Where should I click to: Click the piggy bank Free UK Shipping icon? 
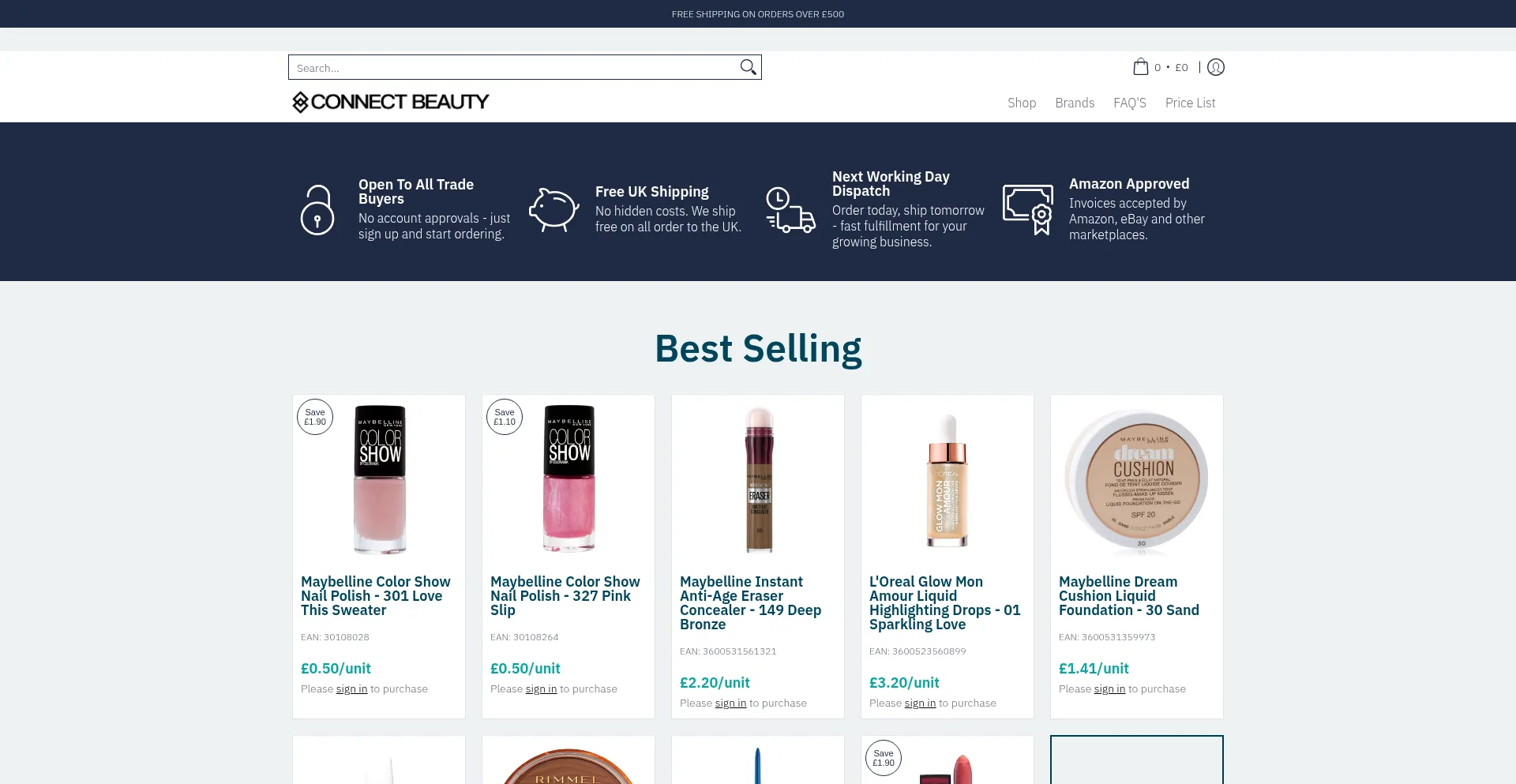pos(553,209)
